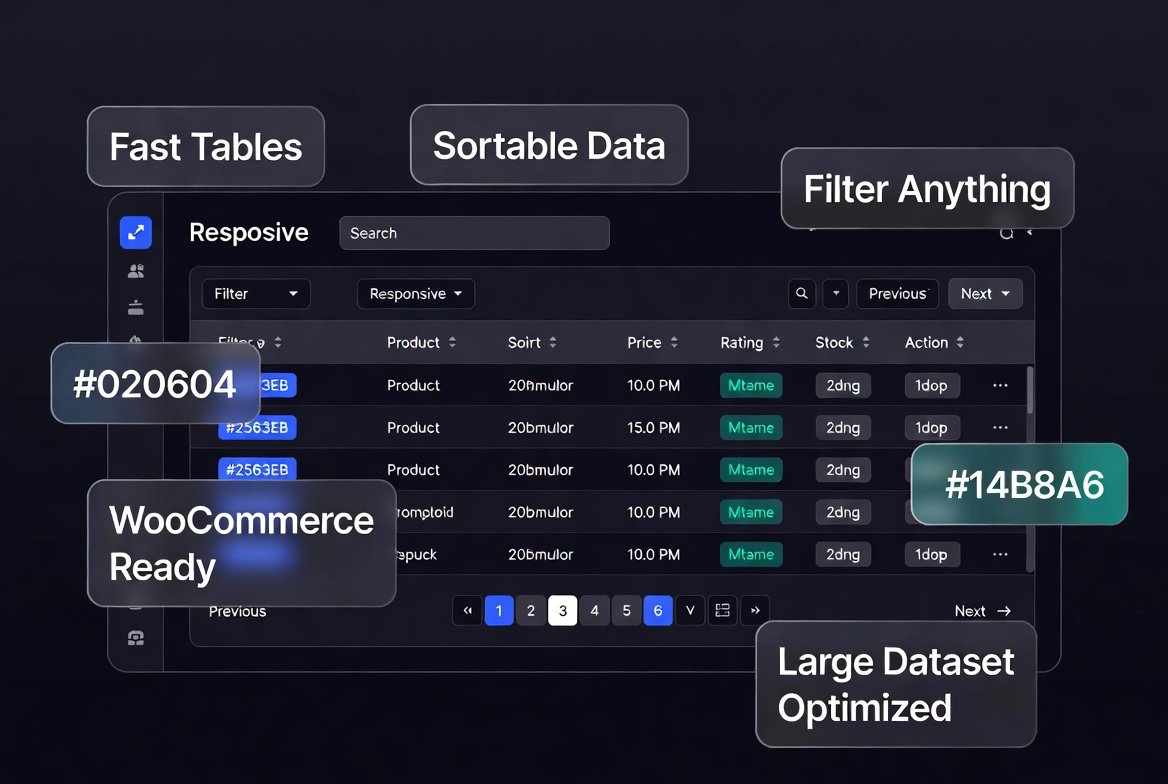The height and width of the screenshot is (784, 1168).
Task: Click the #14B8A6 teal color chip
Action: click(x=1019, y=484)
